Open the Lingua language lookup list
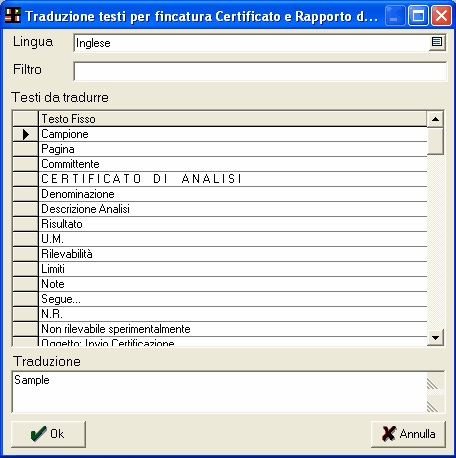Image resolution: width=456 pixels, height=458 pixels. coord(437,42)
